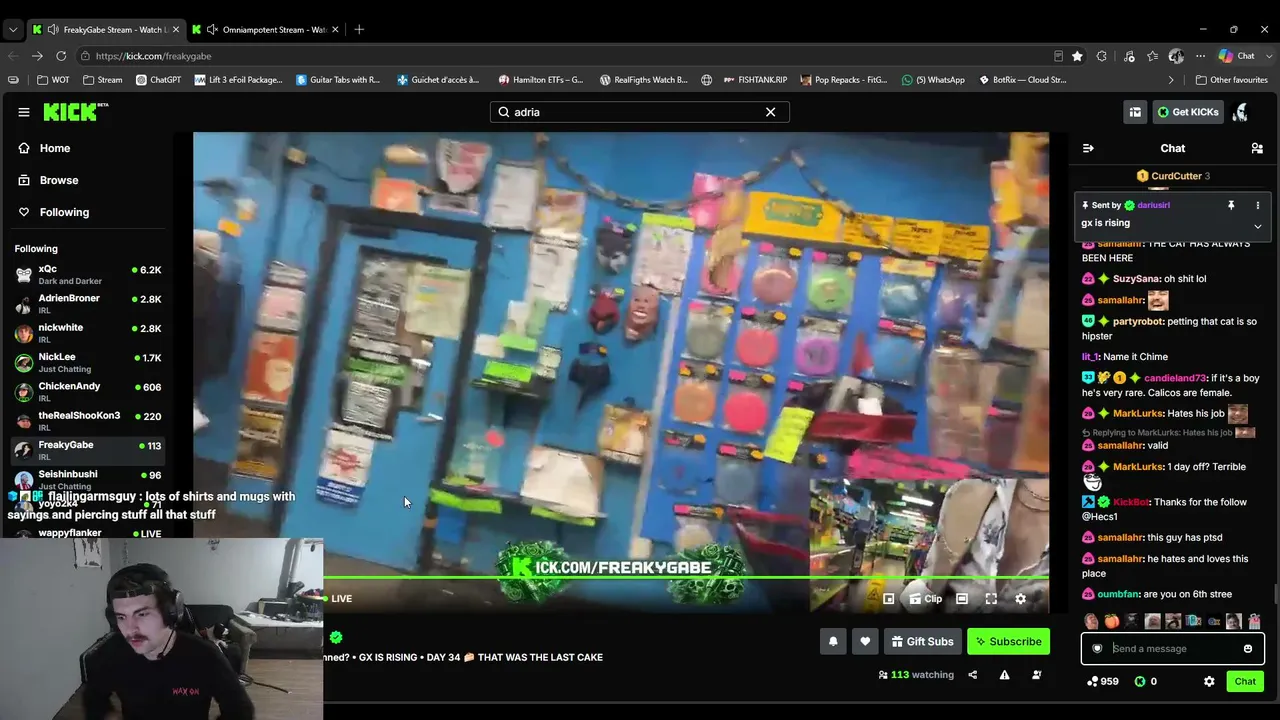Open the Kick hamburger sidebar menu
This screenshot has width=1280, height=720.
(x=24, y=112)
